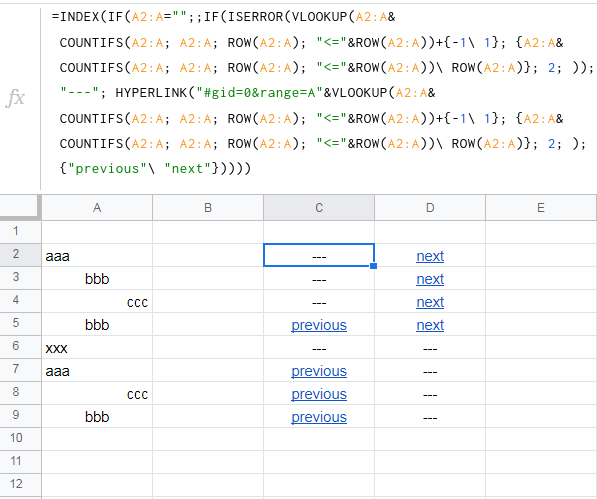Select row 8 header
The width and height of the screenshot is (597, 499).
[20, 392]
